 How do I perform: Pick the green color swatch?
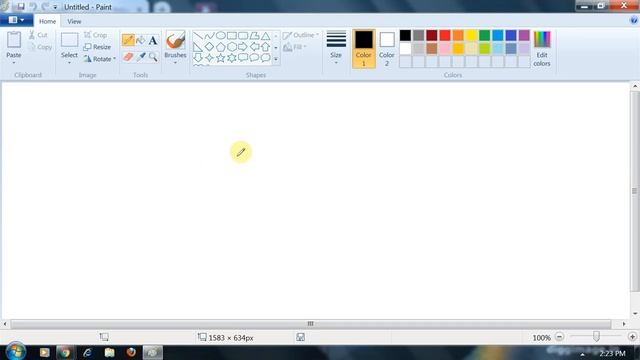[x=484, y=36]
